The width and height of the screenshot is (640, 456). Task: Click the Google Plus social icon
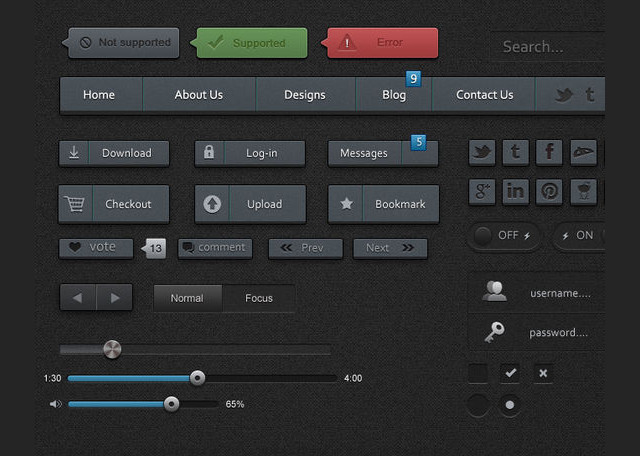482,191
